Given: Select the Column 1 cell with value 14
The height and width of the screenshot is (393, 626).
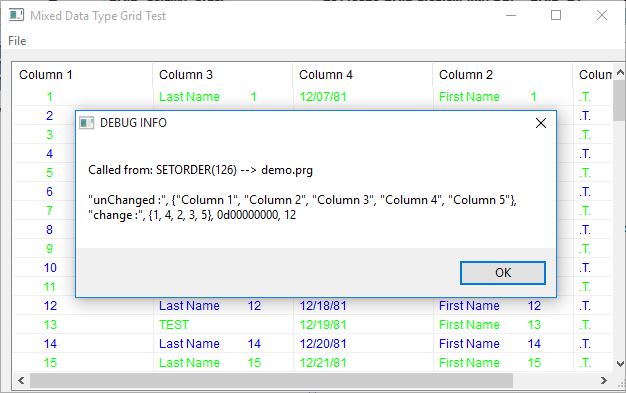Looking at the screenshot, I should pyautogui.click(x=50, y=344).
